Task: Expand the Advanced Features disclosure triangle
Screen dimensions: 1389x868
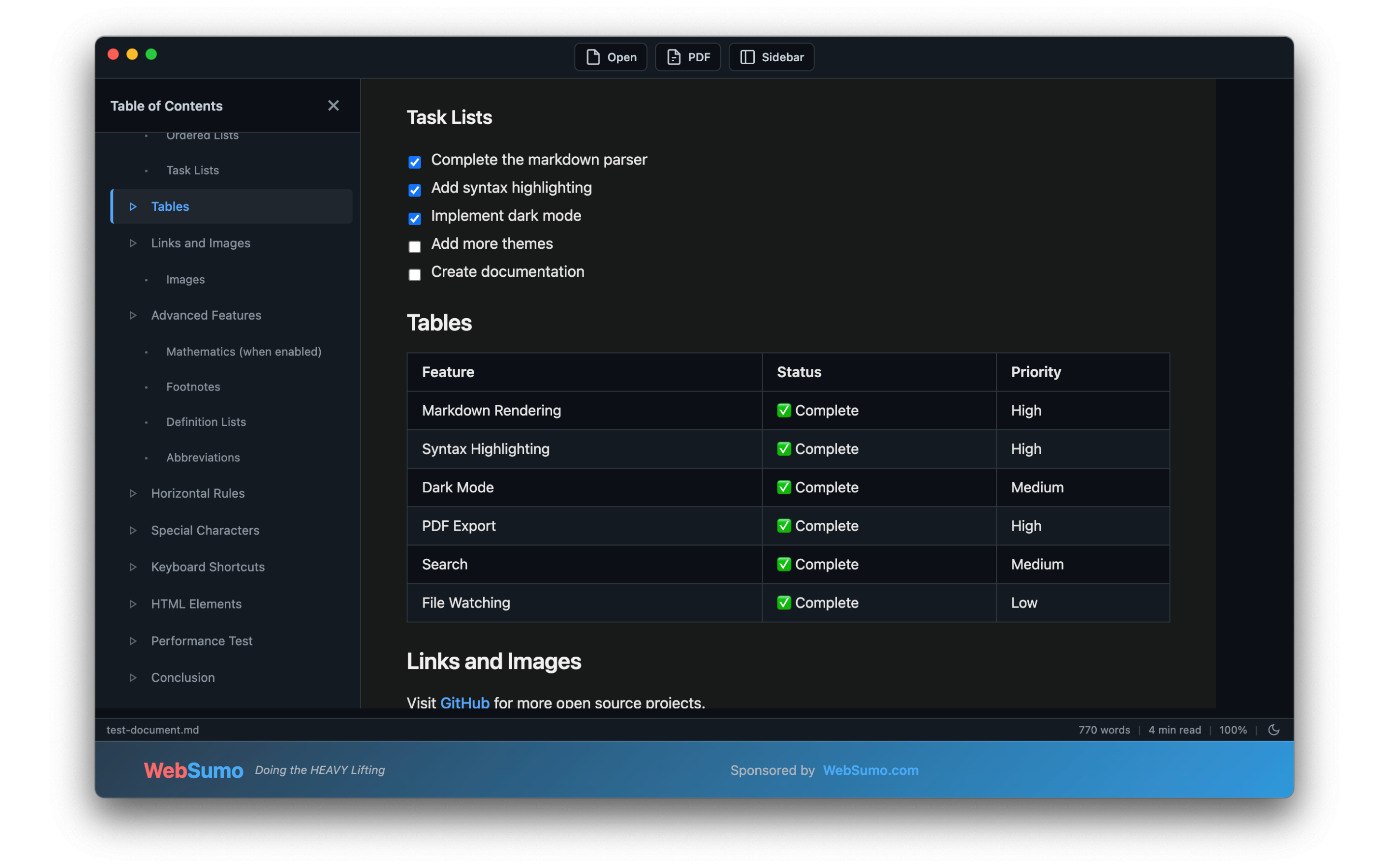Action: pos(133,315)
